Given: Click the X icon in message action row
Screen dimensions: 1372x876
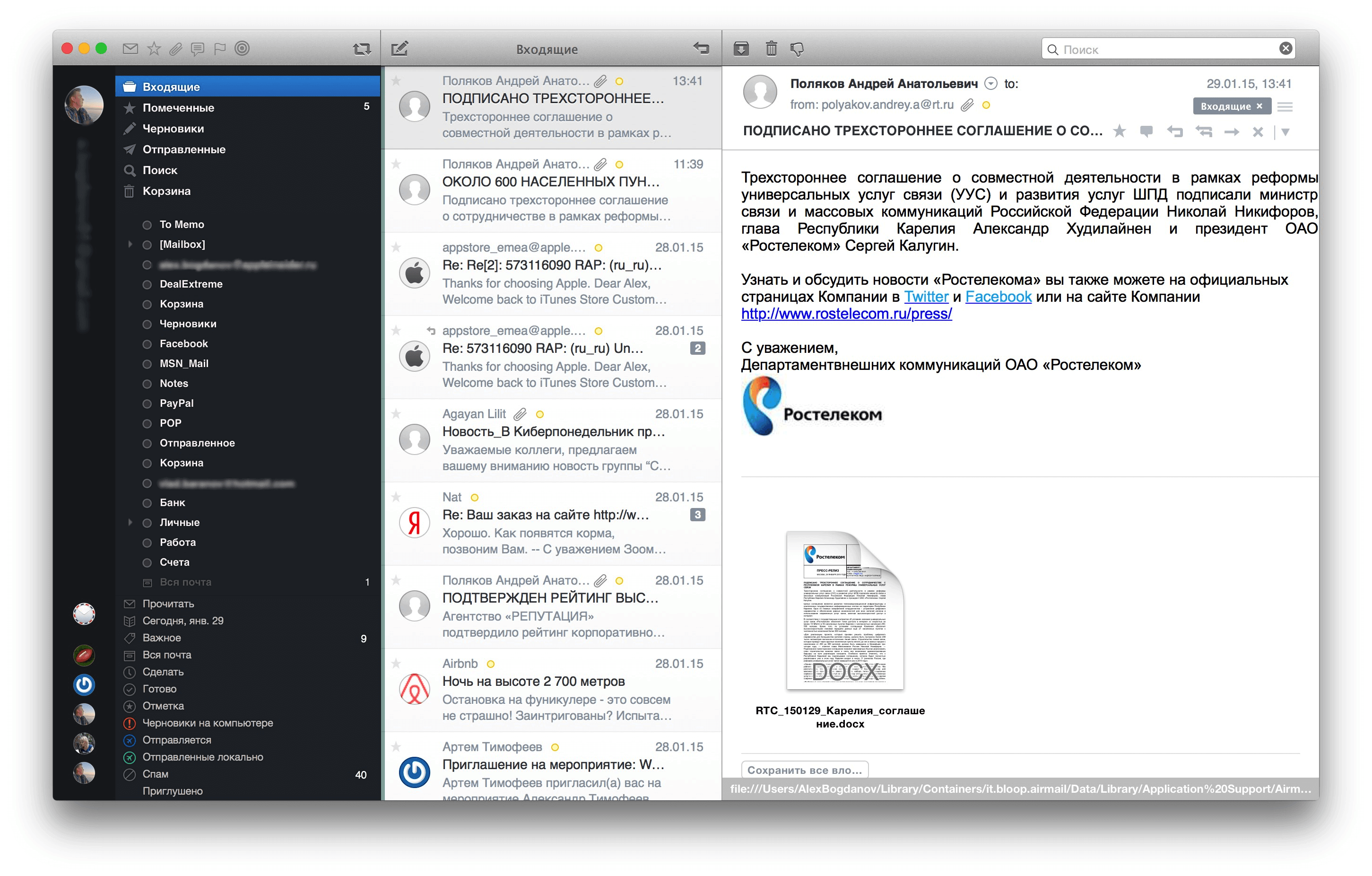Looking at the screenshot, I should (x=1258, y=132).
